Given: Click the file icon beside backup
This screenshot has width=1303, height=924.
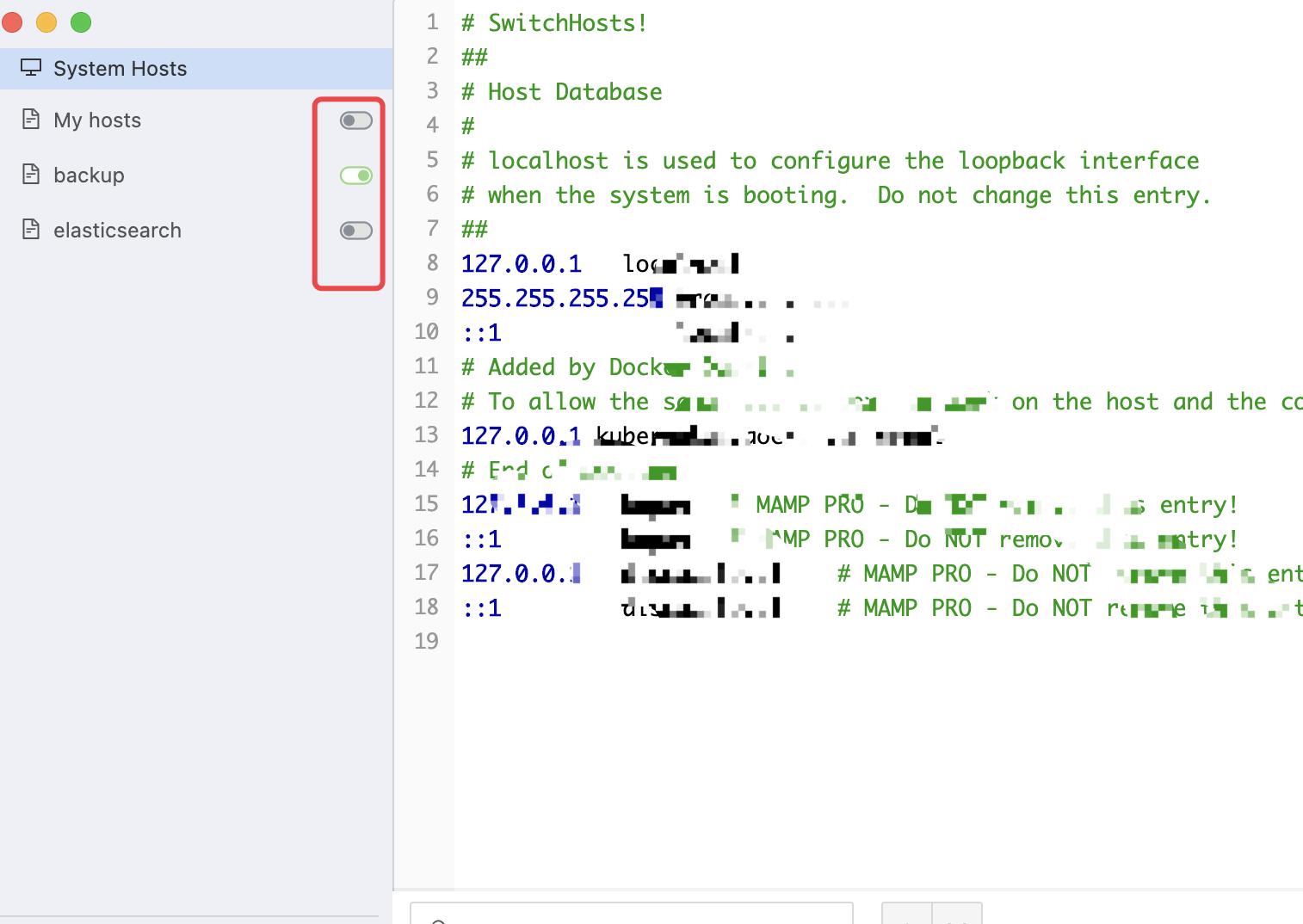Looking at the screenshot, I should (x=31, y=175).
